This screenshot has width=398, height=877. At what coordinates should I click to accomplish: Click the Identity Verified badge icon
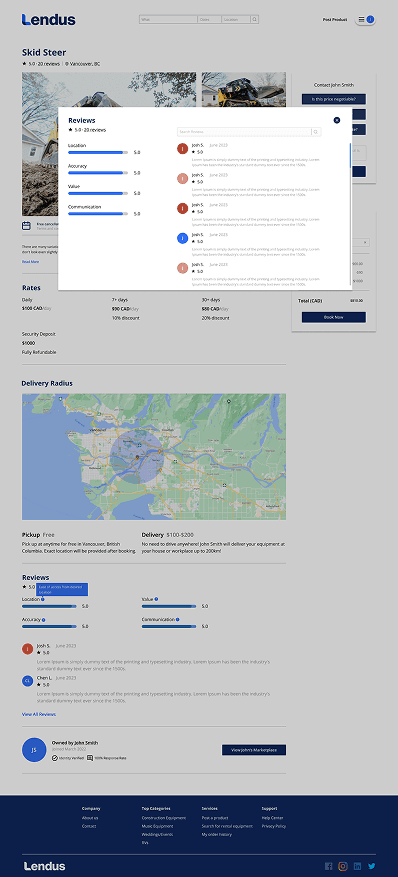pyautogui.click(x=55, y=758)
